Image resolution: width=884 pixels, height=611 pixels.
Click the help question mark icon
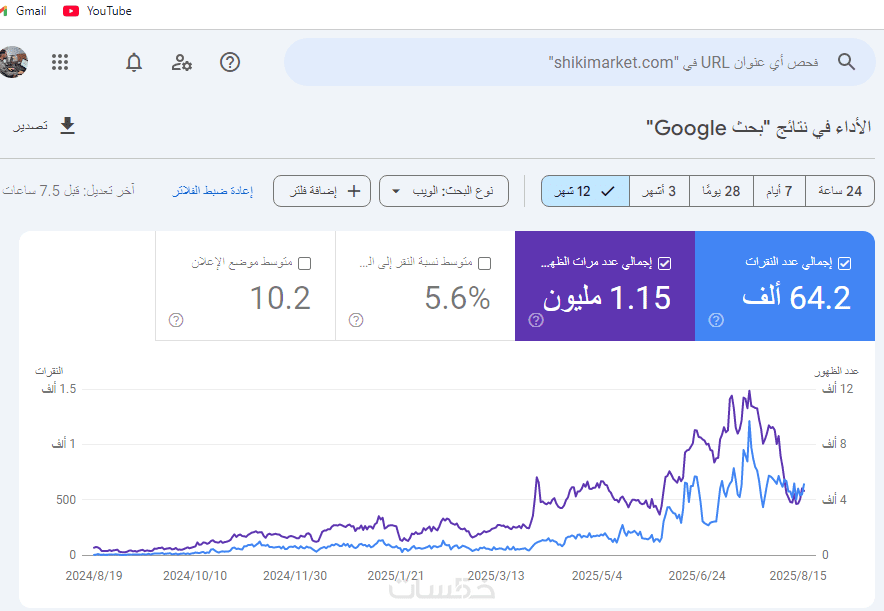tap(230, 62)
